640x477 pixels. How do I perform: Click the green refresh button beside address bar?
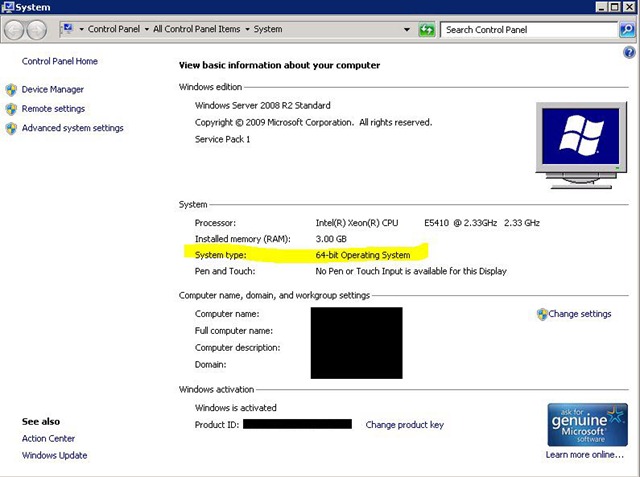tap(427, 30)
